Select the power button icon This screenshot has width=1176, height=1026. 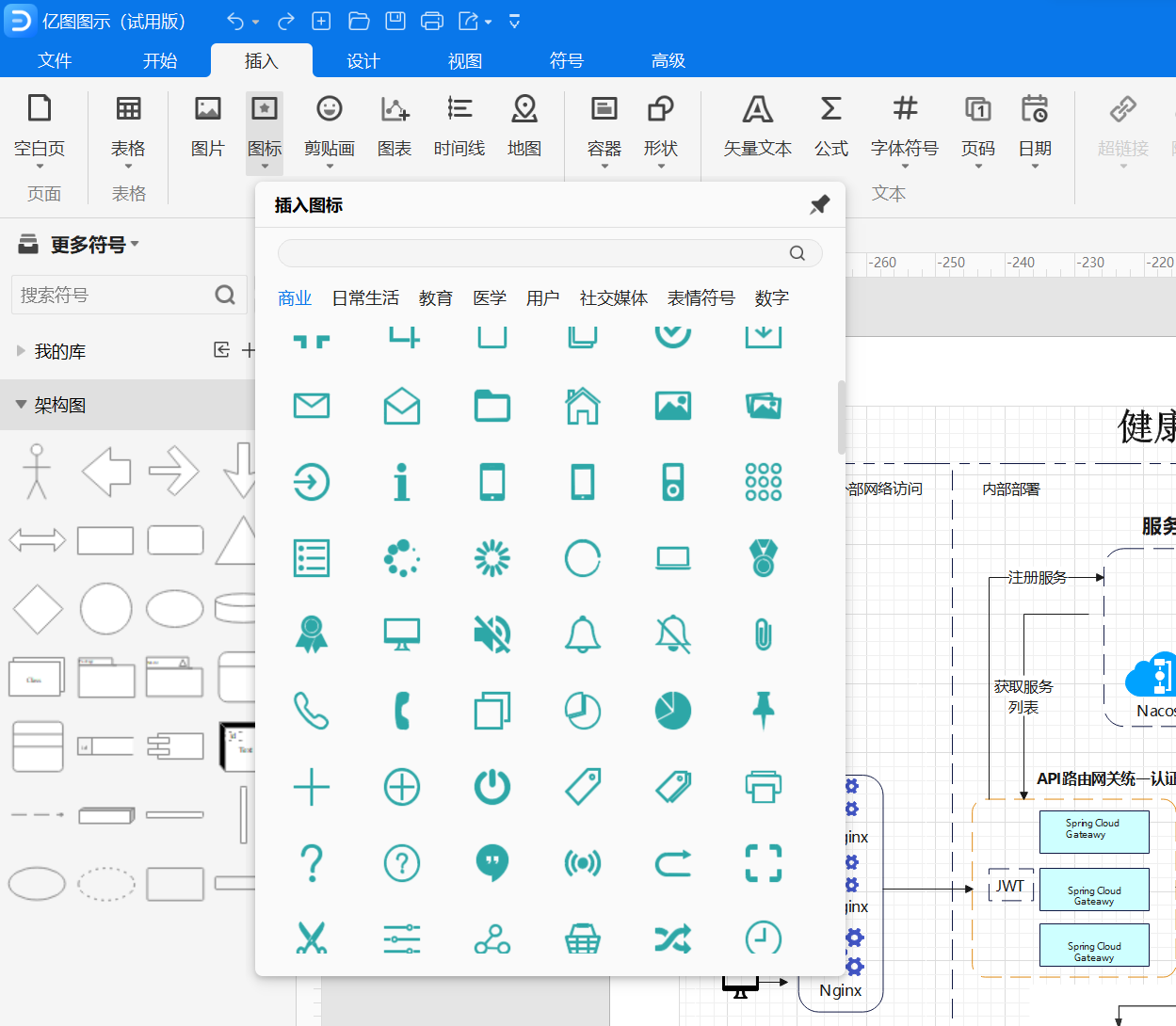point(492,787)
